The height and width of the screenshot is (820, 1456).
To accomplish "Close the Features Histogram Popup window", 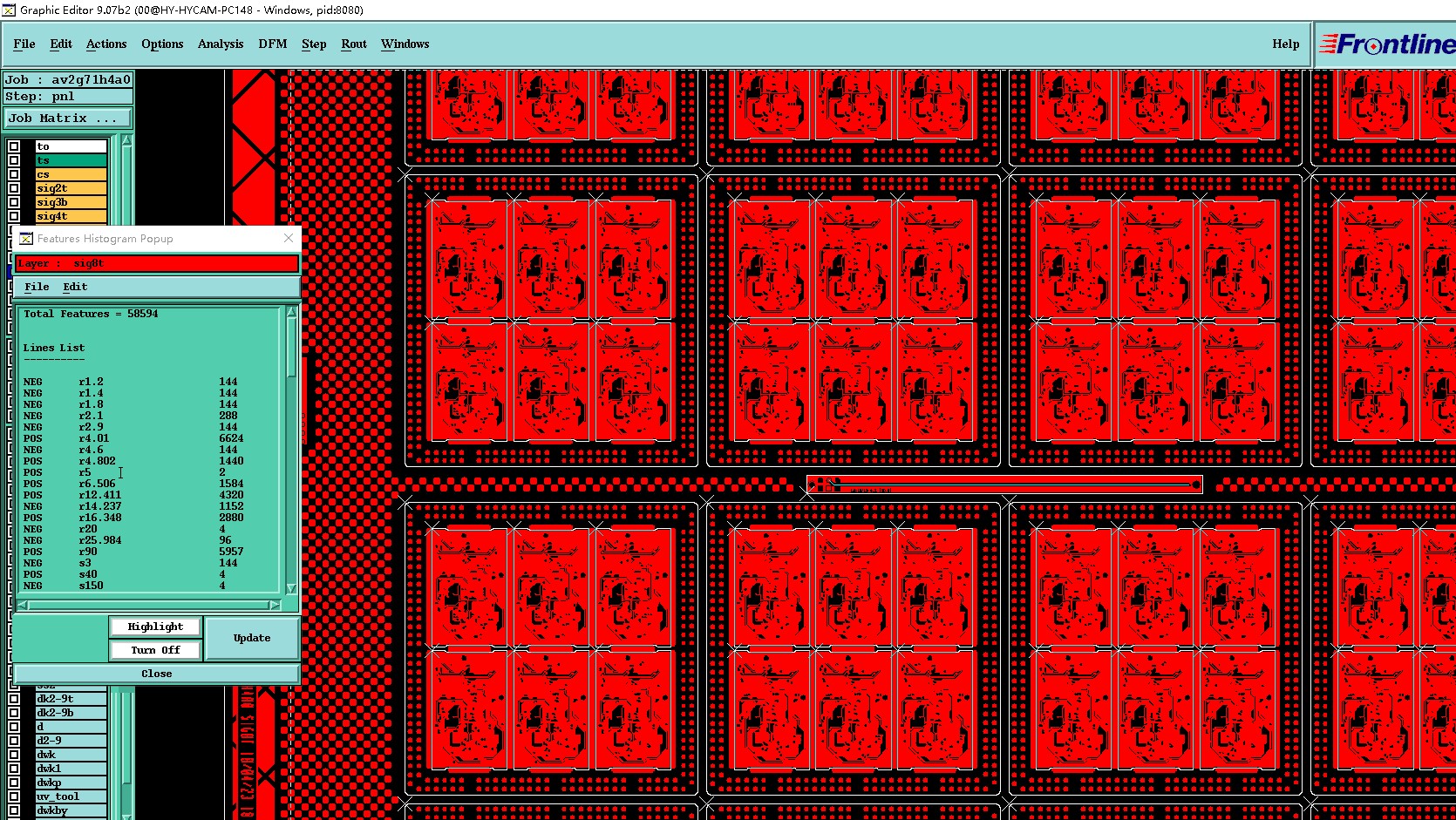I will 289,238.
